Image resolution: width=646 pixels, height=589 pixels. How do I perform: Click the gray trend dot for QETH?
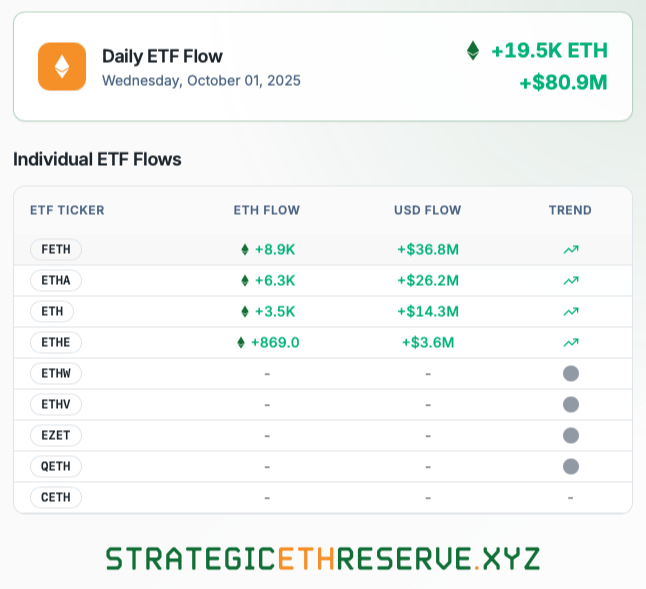tap(571, 466)
